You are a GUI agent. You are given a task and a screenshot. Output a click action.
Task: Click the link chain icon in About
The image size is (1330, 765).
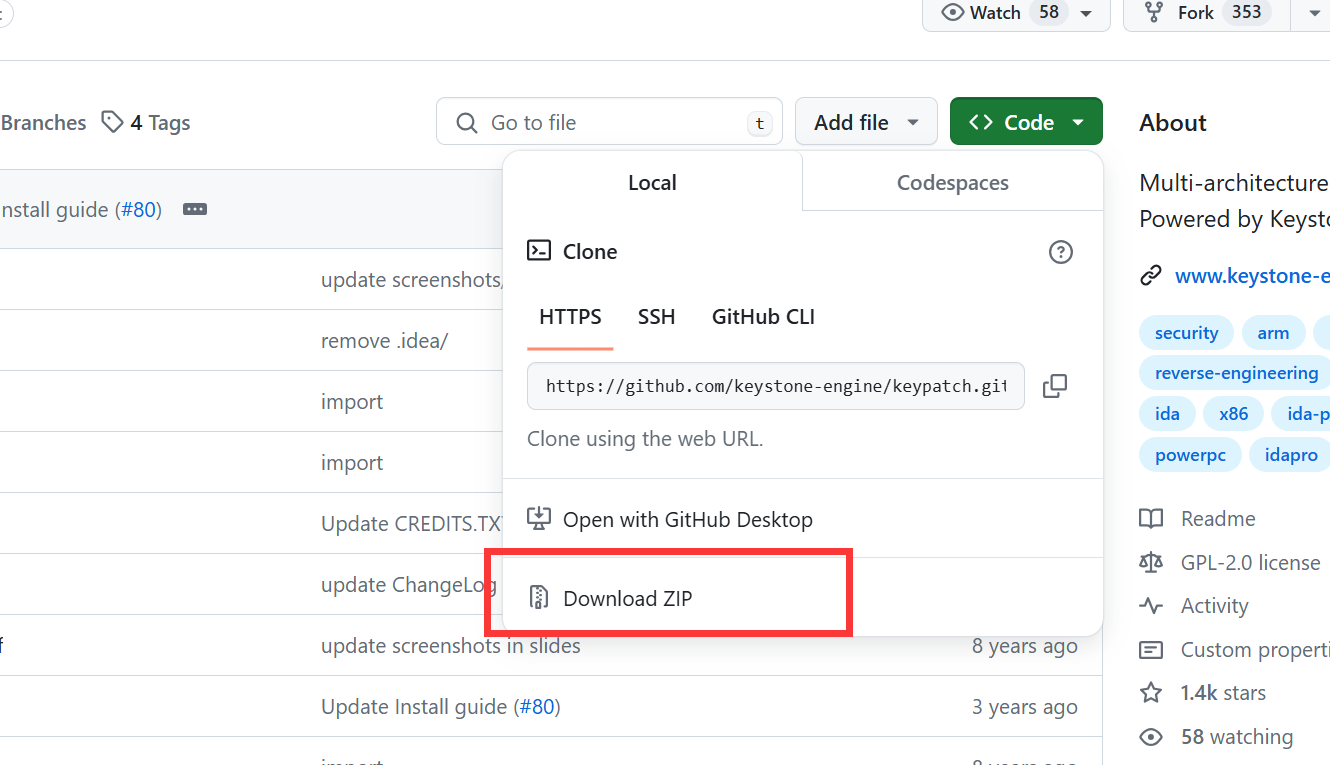click(1151, 276)
